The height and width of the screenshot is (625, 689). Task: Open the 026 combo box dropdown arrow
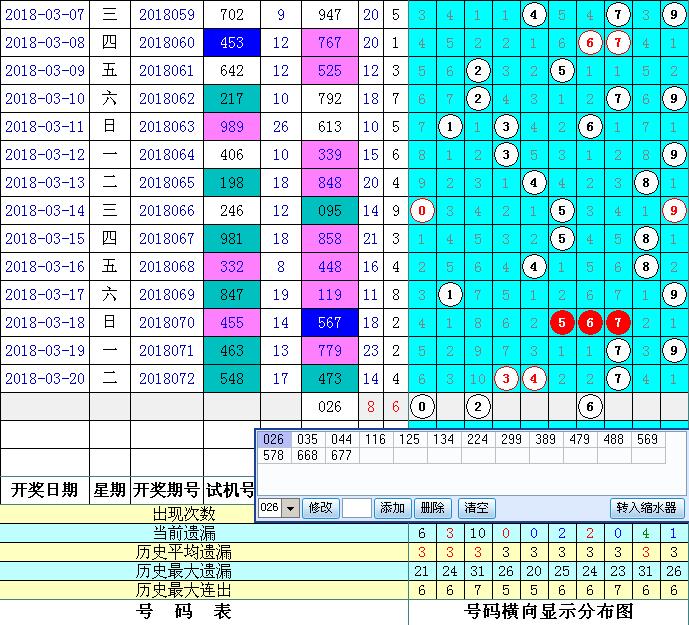[291, 508]
